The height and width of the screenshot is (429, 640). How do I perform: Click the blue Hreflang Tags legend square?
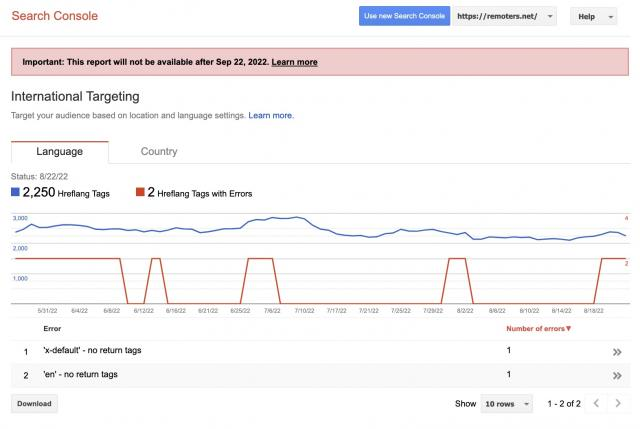coord(16,192)
